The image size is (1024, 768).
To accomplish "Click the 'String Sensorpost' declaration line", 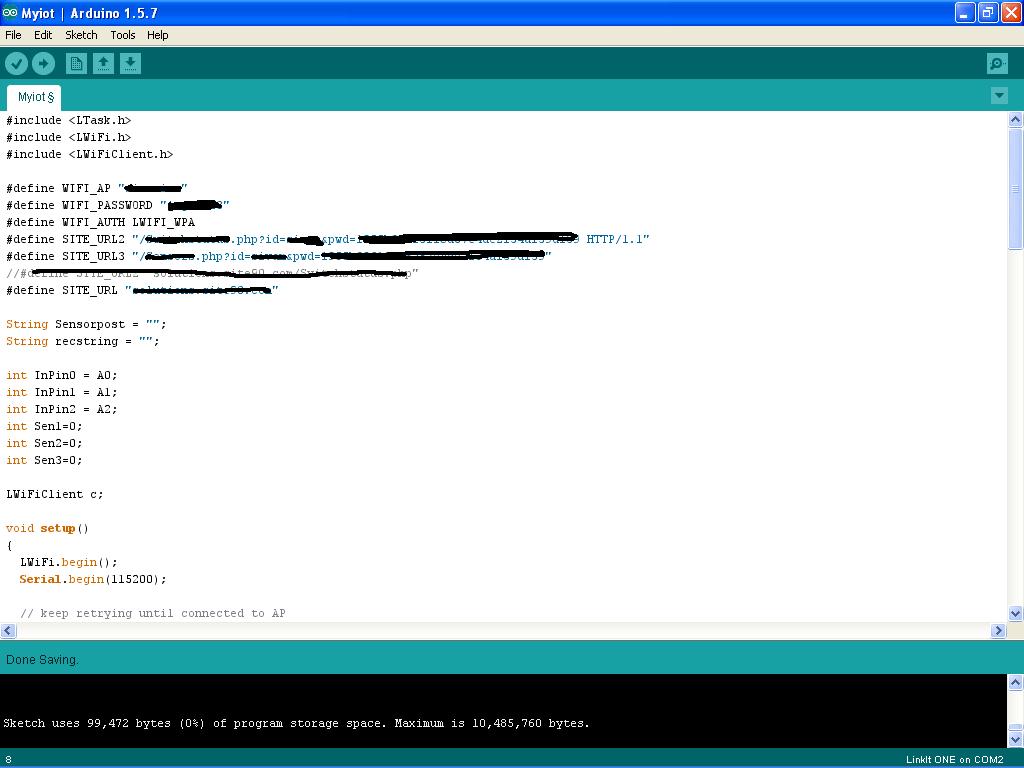I will tap(86, 324).
